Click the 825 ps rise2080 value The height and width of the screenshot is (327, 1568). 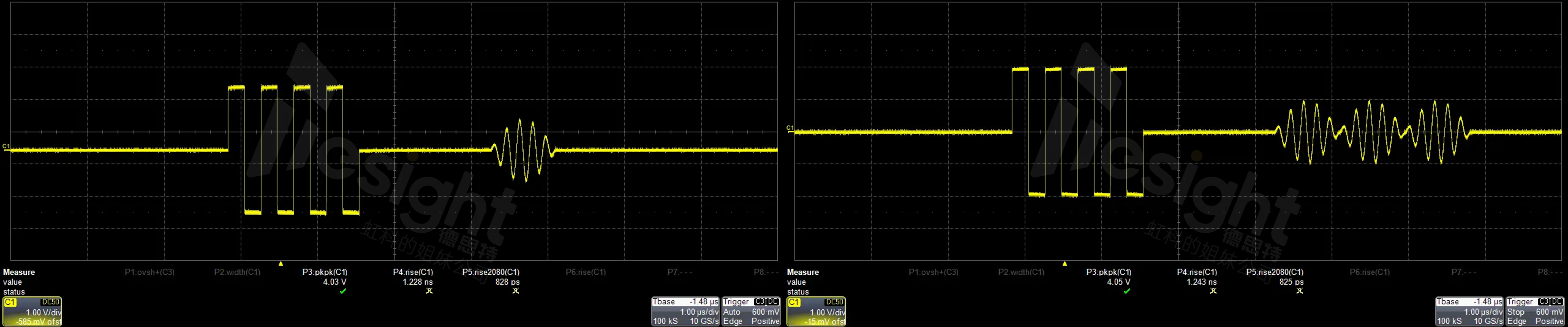click(x=1292, y=282)
